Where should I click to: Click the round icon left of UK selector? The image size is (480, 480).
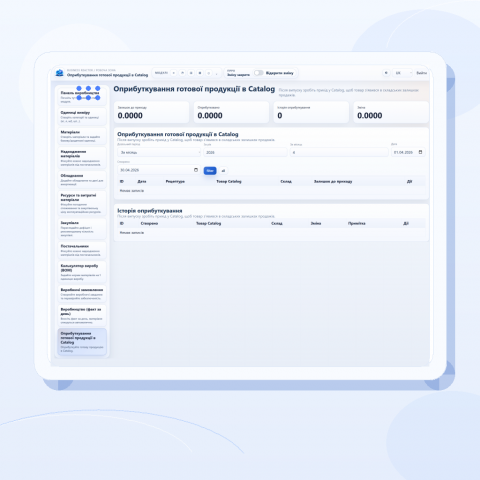[386, 73]
